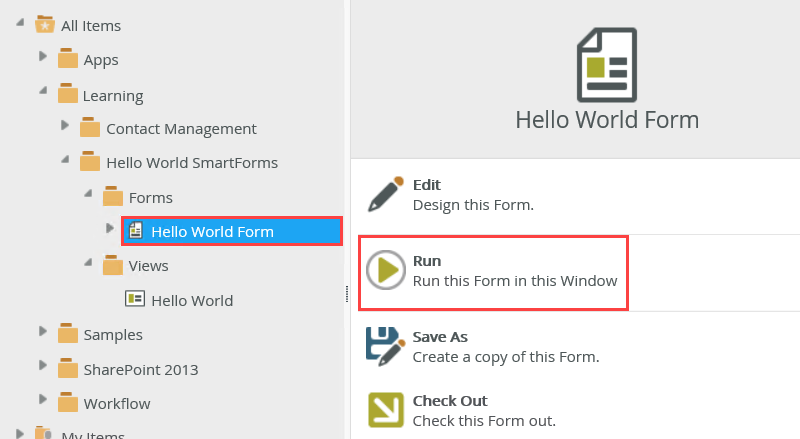Click the pane splitter grip handle
Screen dimensions: 800x439
pyautogui.click(x=347, y=294)
